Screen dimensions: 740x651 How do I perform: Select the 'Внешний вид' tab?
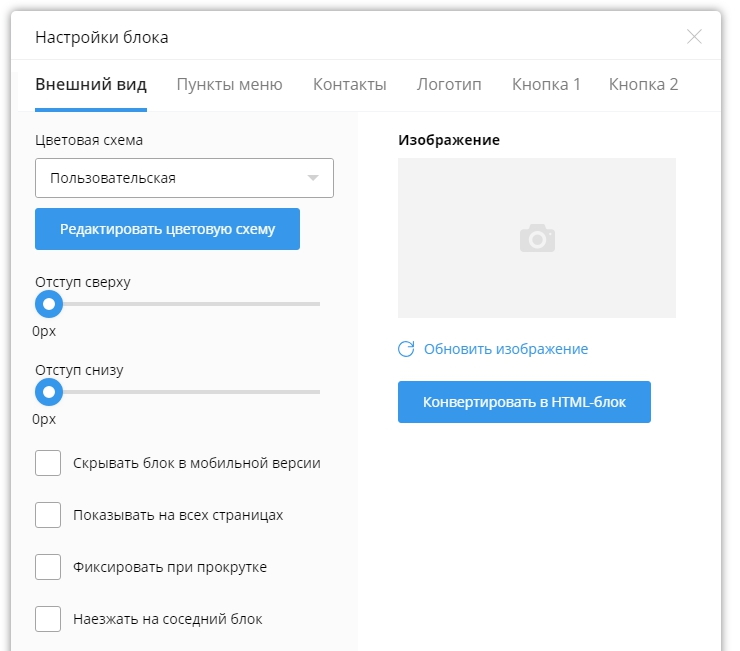point(91,84)
